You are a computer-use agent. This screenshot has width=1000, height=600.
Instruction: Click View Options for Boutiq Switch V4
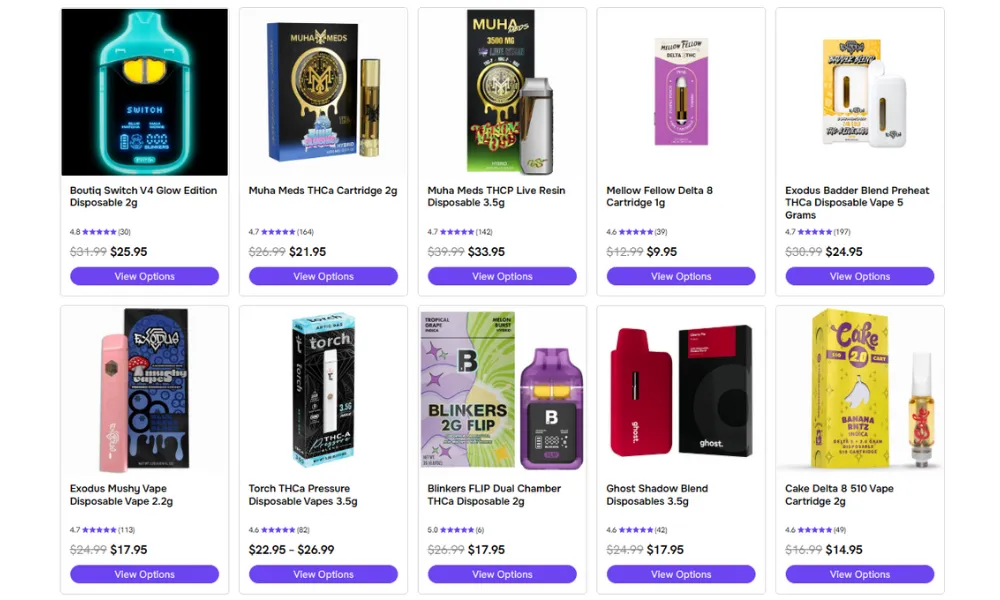click(144, 276)
